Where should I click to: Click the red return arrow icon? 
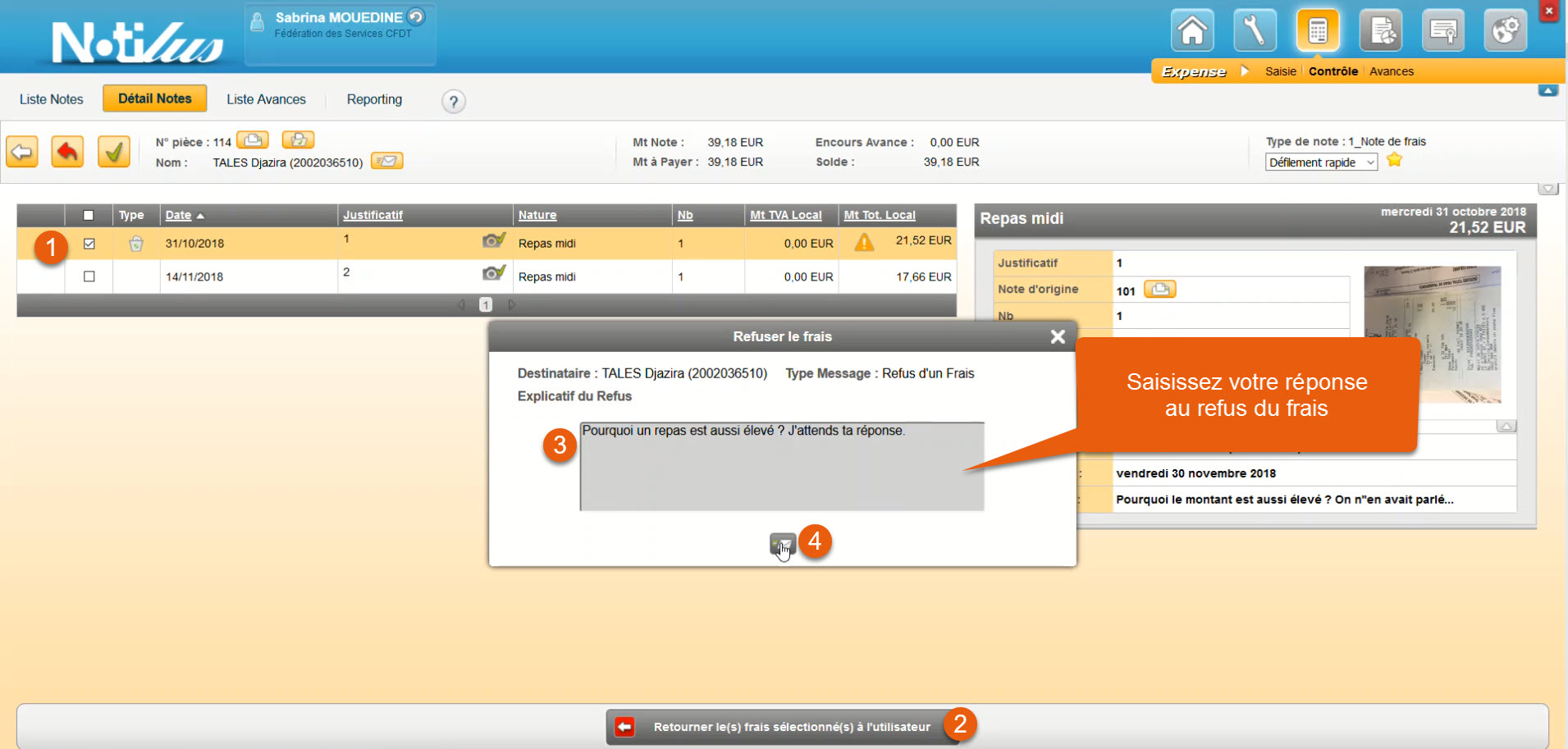67,152
